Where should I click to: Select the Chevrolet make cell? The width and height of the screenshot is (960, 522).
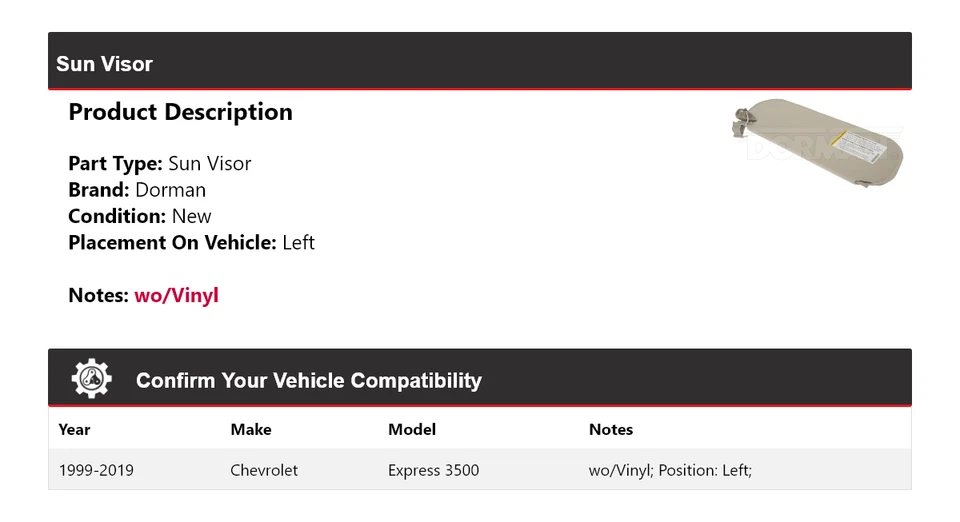tap(264, 470)
